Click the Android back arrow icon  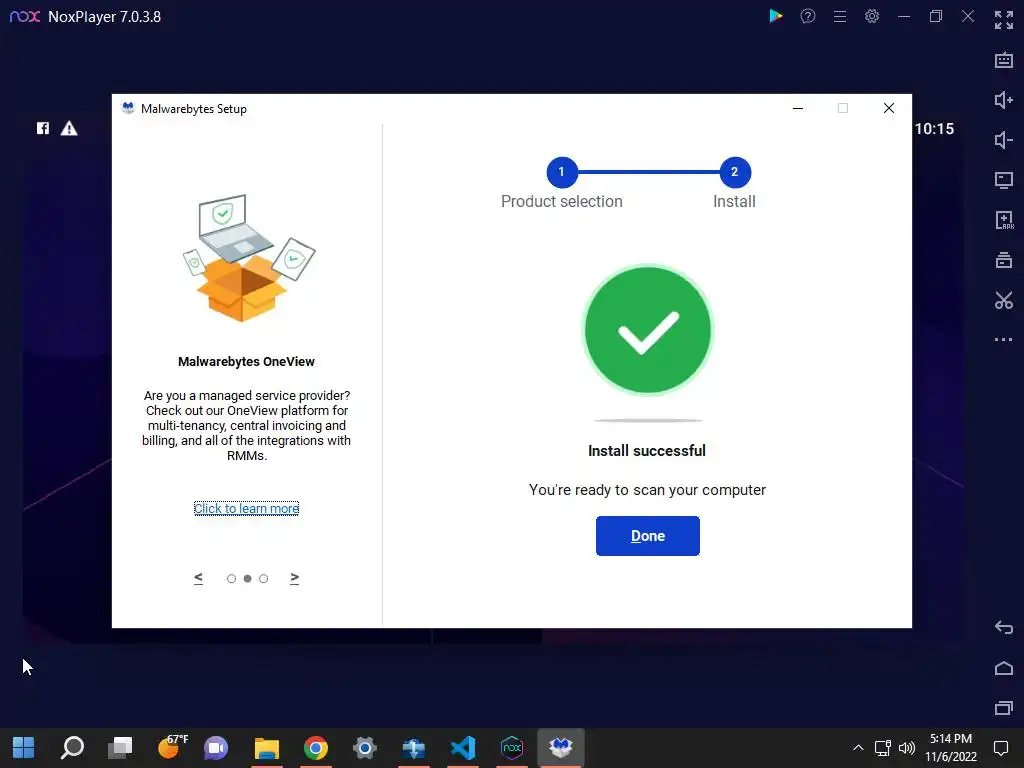tap(1004, 628)
